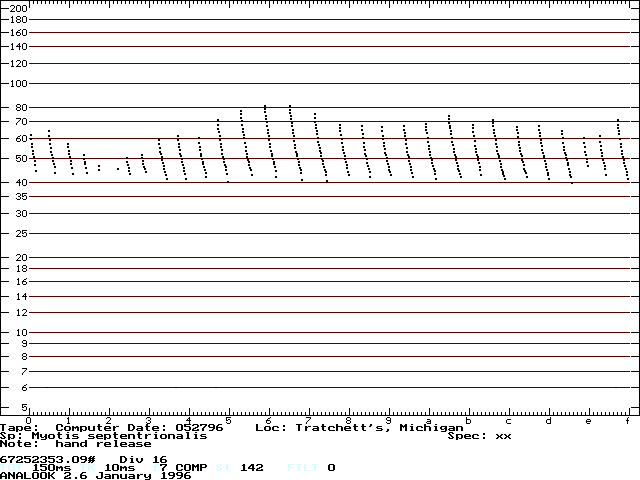Click the 100 kHz frequency axis label
This screenshot has width=640, height=480.
18,83
